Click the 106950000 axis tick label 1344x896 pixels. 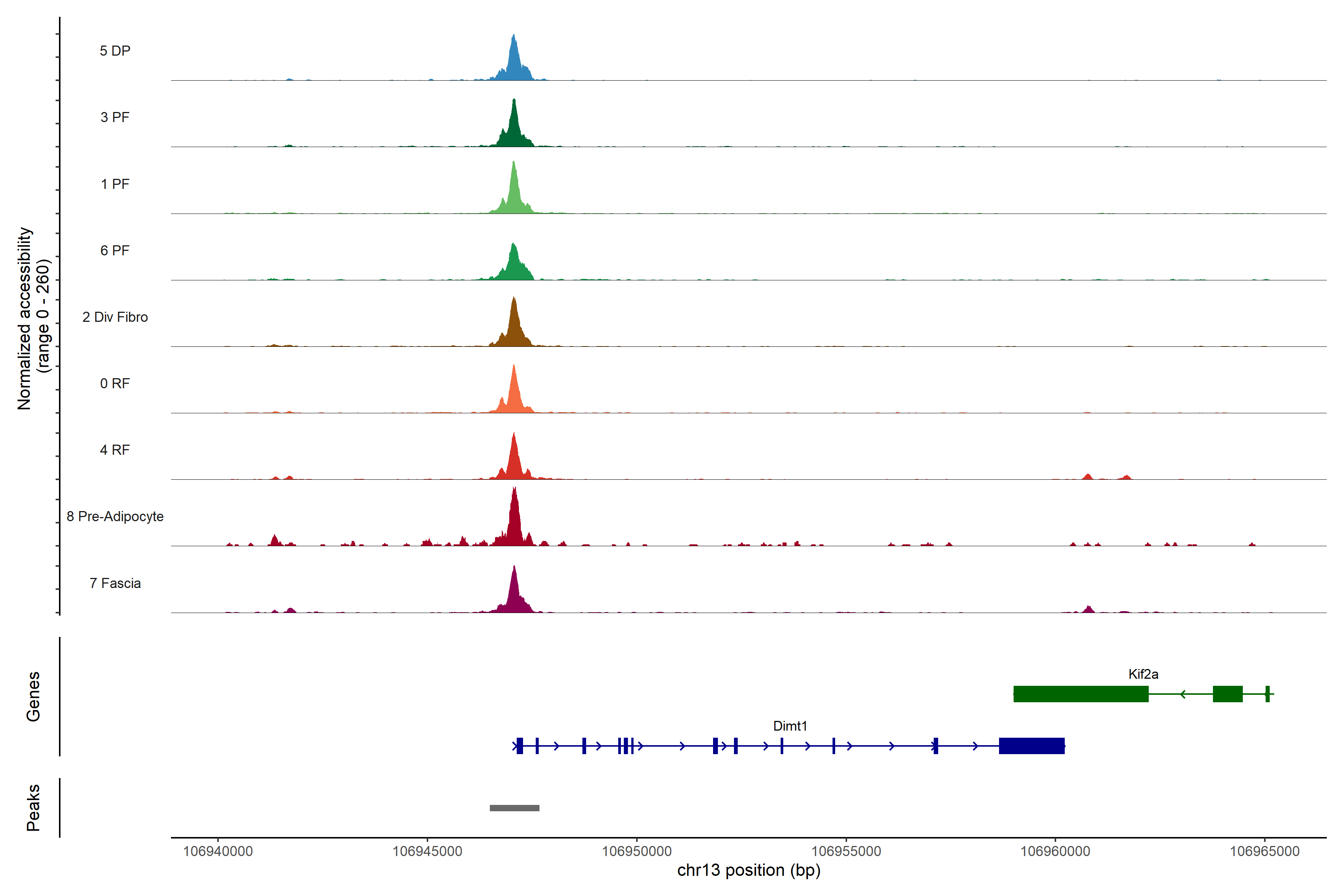click(x=637, y=851)
